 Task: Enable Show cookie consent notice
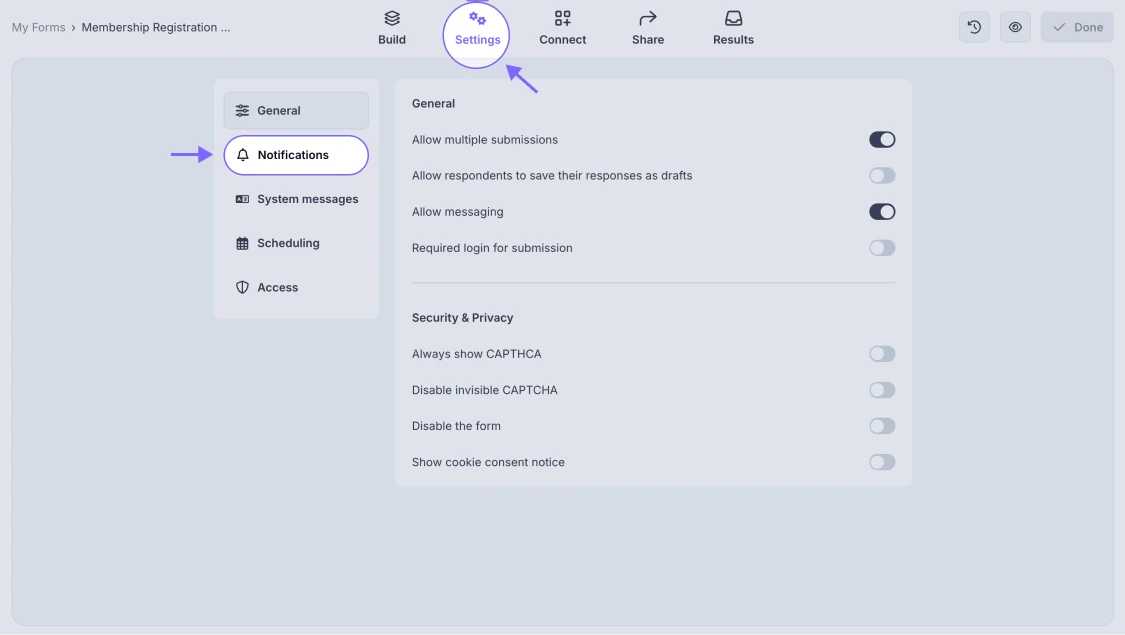pyautogui.click(x=882, y=462)
